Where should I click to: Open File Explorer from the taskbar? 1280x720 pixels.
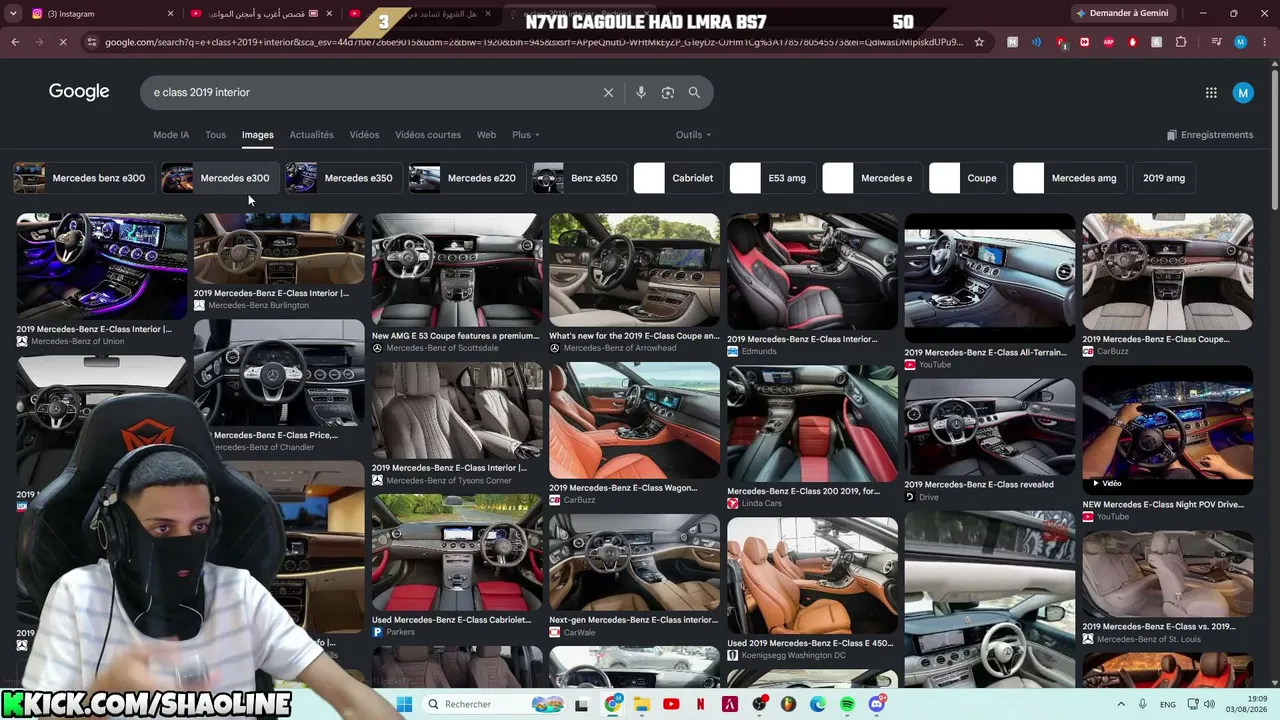click(642, 704)
